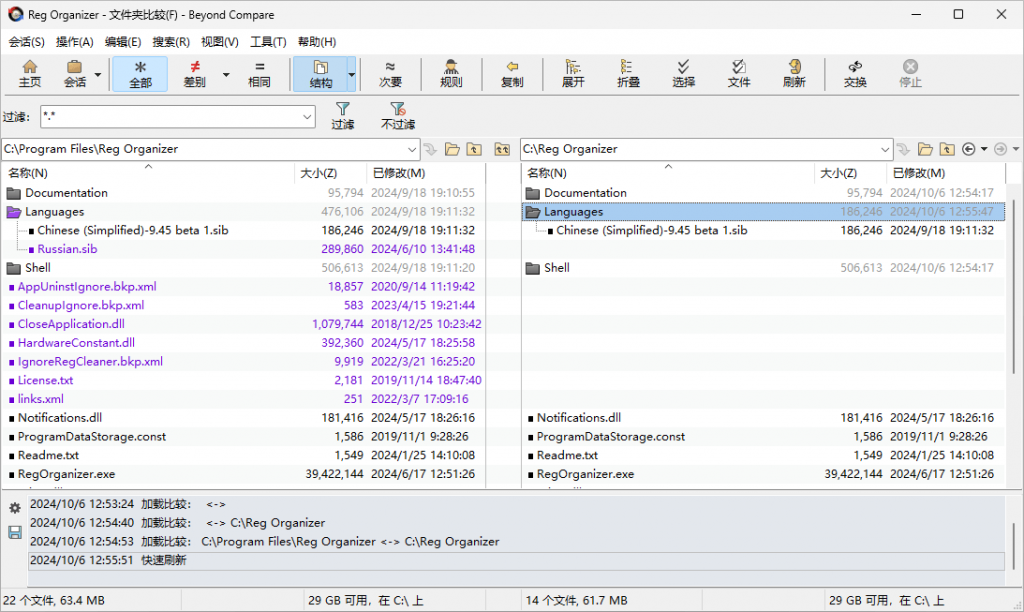1024x612 pixels.
Task: Click the 不过滤 remove-filter icon
Action: coord(398,116)
